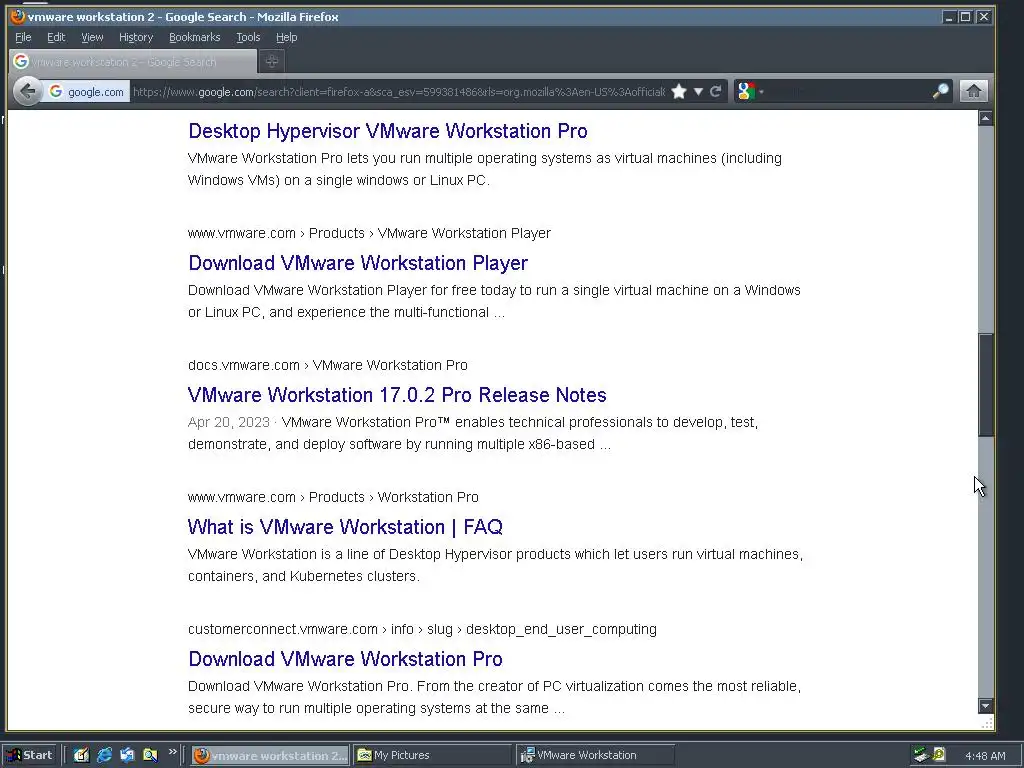Open VMware Workstation 17.0.2 Pro Release Notes
1024x768 pixels.
click(397, 394)
